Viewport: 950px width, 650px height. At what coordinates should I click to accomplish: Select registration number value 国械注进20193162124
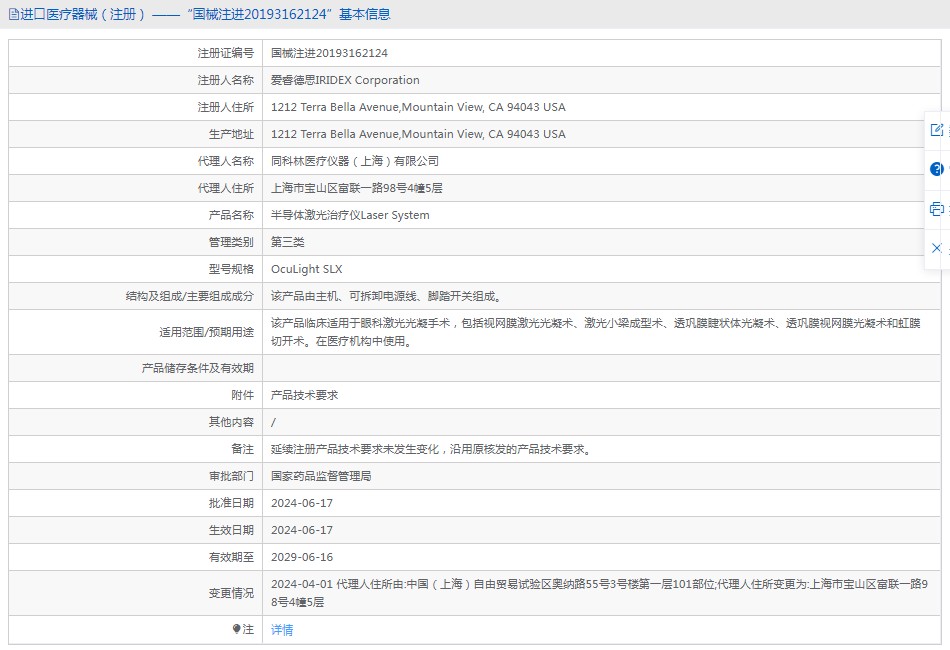pos(329,53)
